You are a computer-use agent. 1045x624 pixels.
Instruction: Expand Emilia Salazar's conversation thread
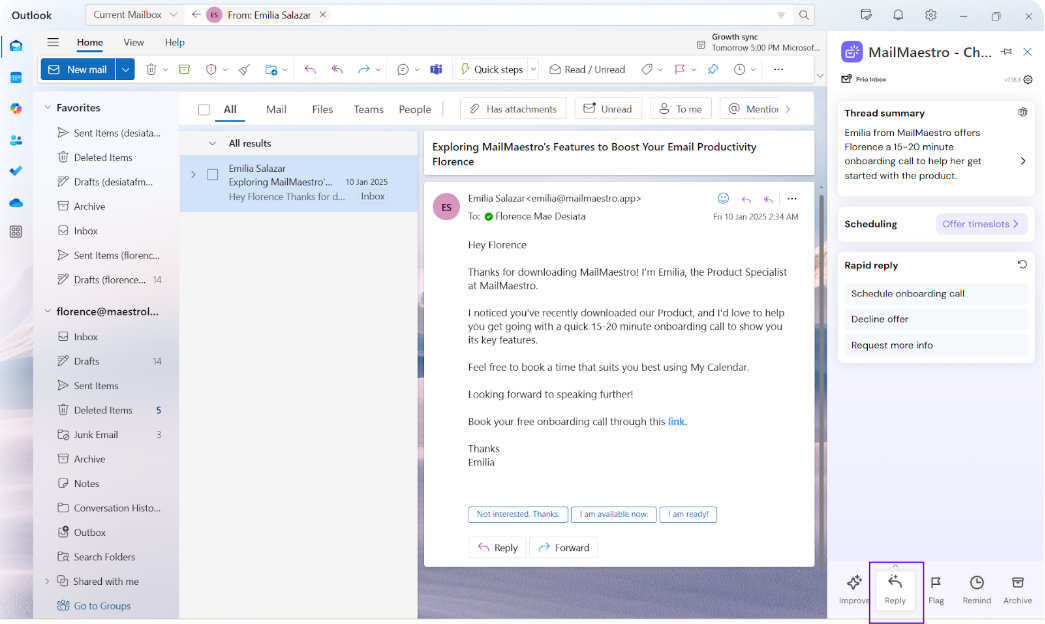(x=193, y=175)
